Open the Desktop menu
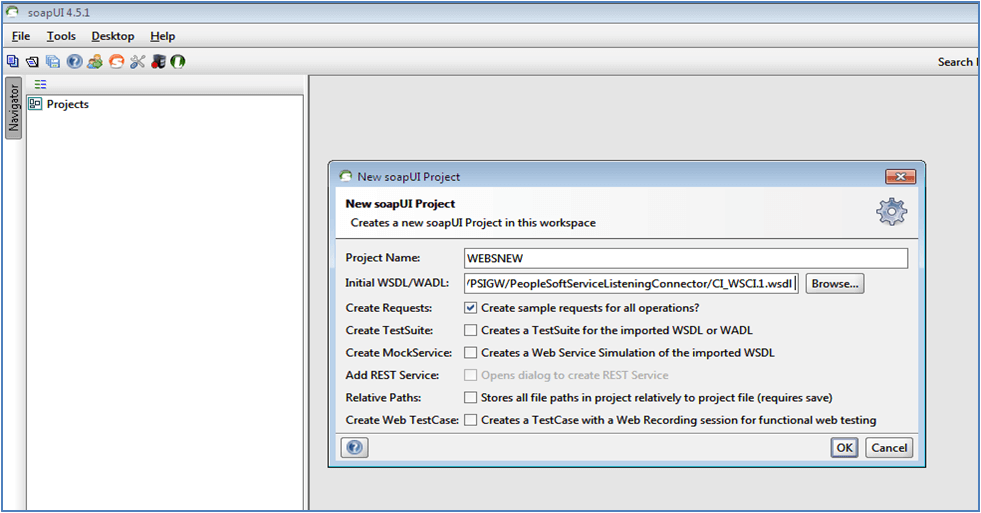981x513 pixels. click(x=113, y=36)
